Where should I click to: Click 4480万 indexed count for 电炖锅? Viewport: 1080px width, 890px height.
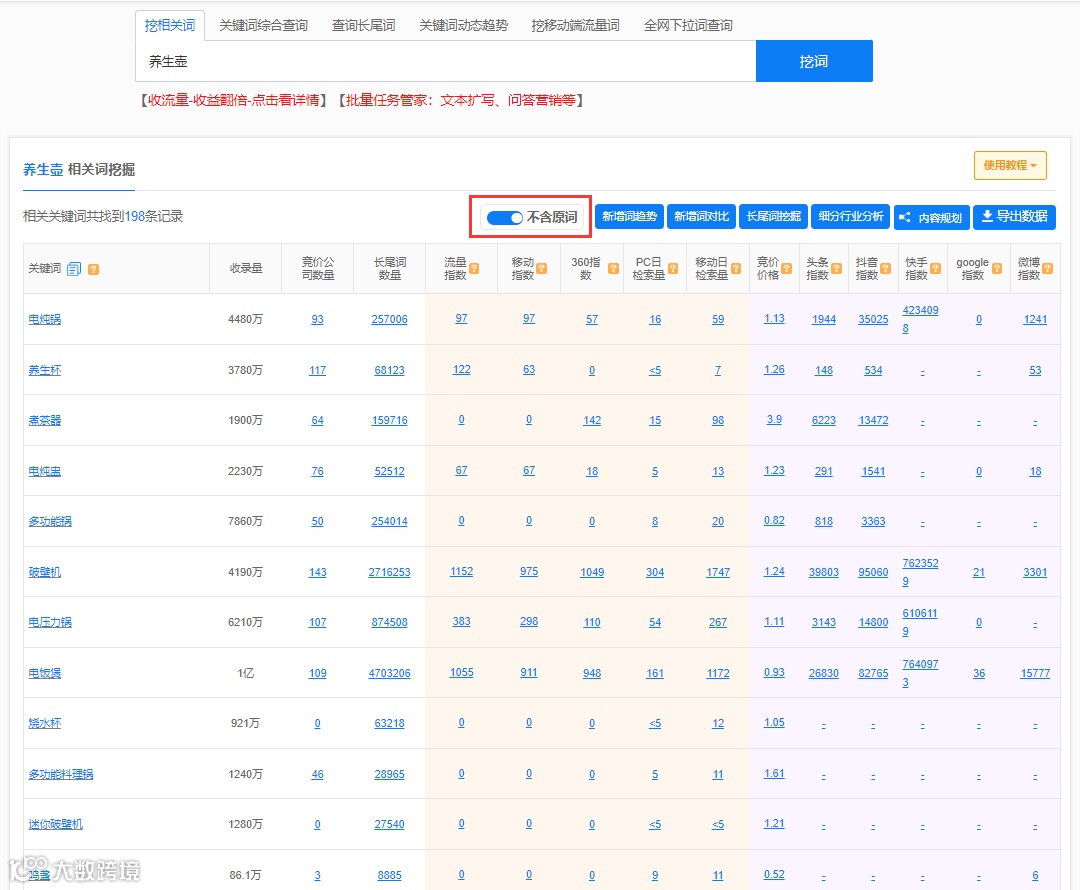pyautogui.click(x=246, y=319)
